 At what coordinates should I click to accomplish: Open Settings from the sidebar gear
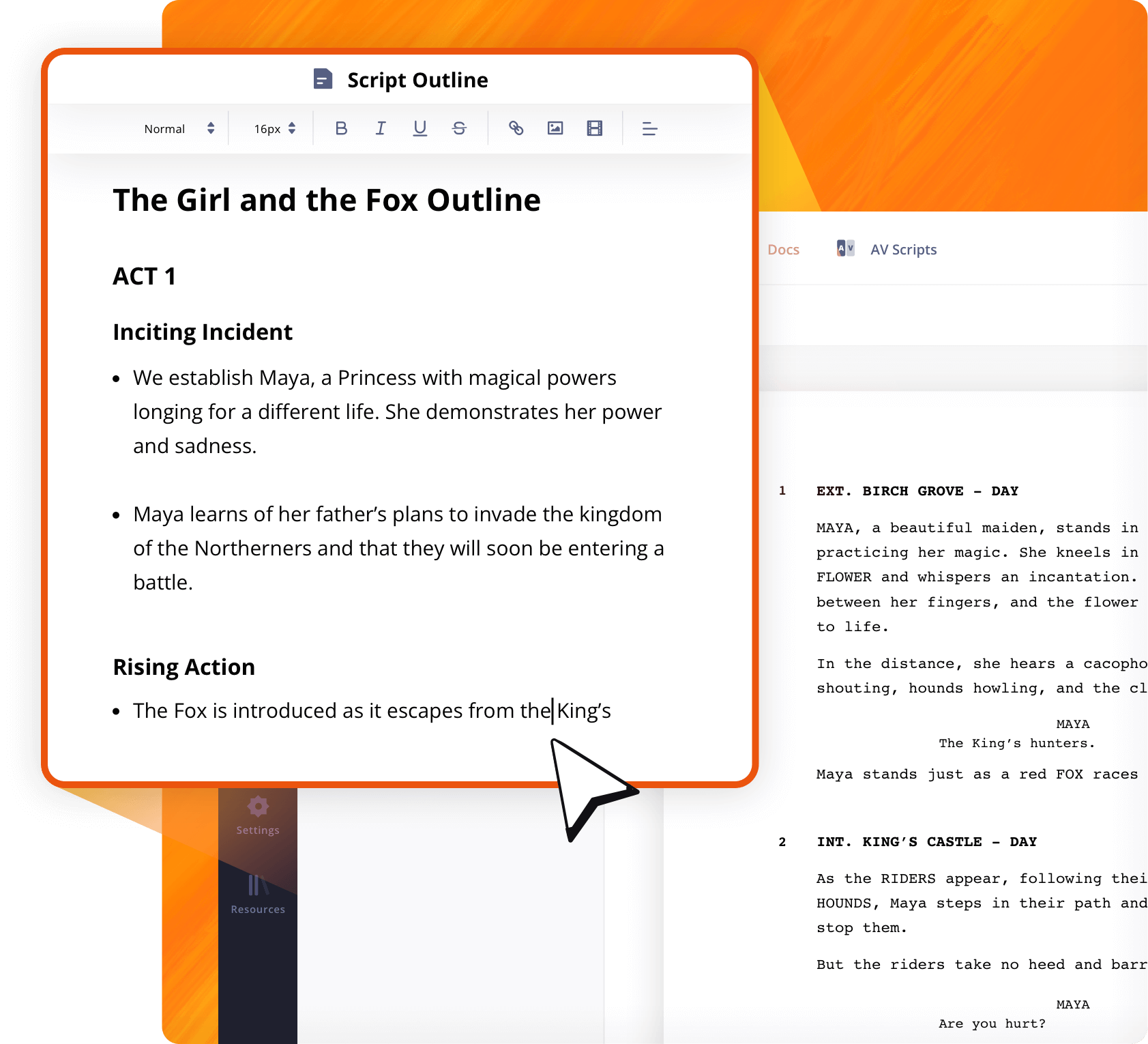click(257, 808)
